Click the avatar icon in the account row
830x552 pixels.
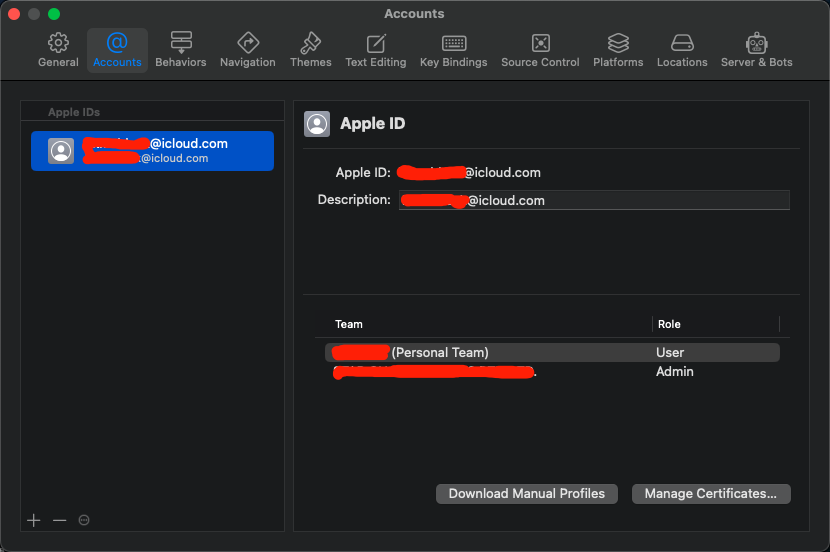click(61, 151)
